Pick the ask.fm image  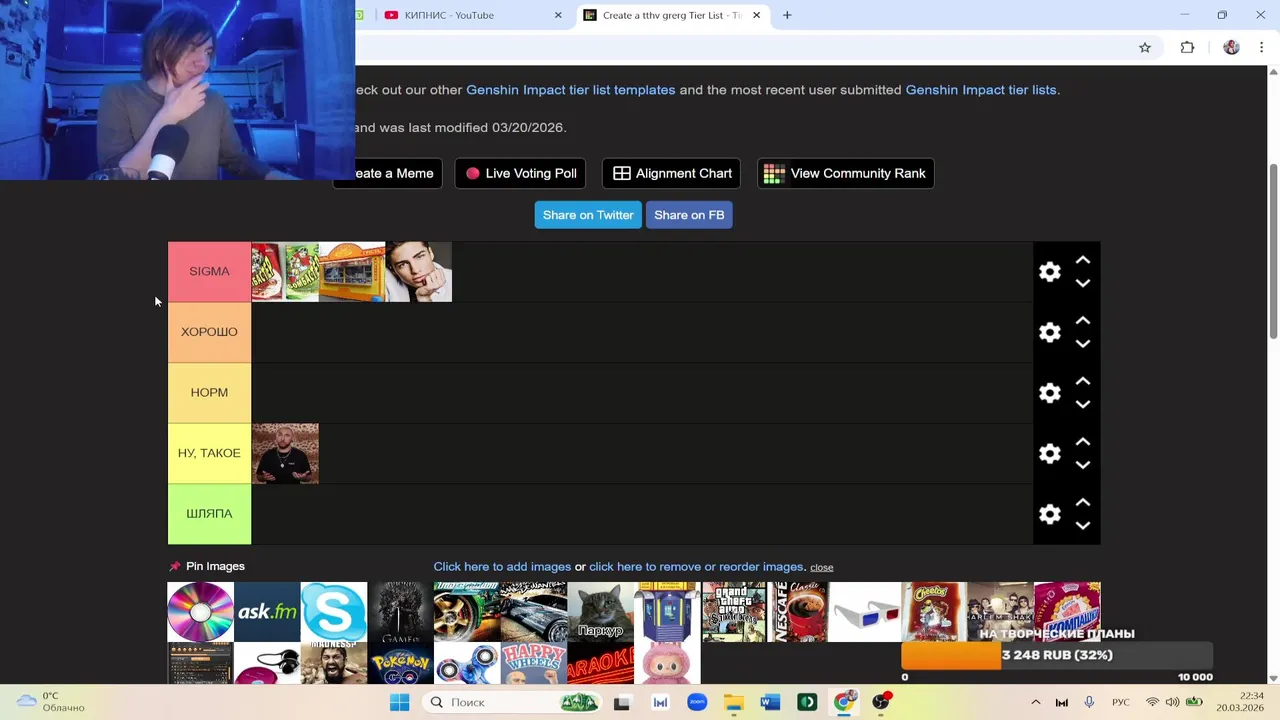pos(267,612)
